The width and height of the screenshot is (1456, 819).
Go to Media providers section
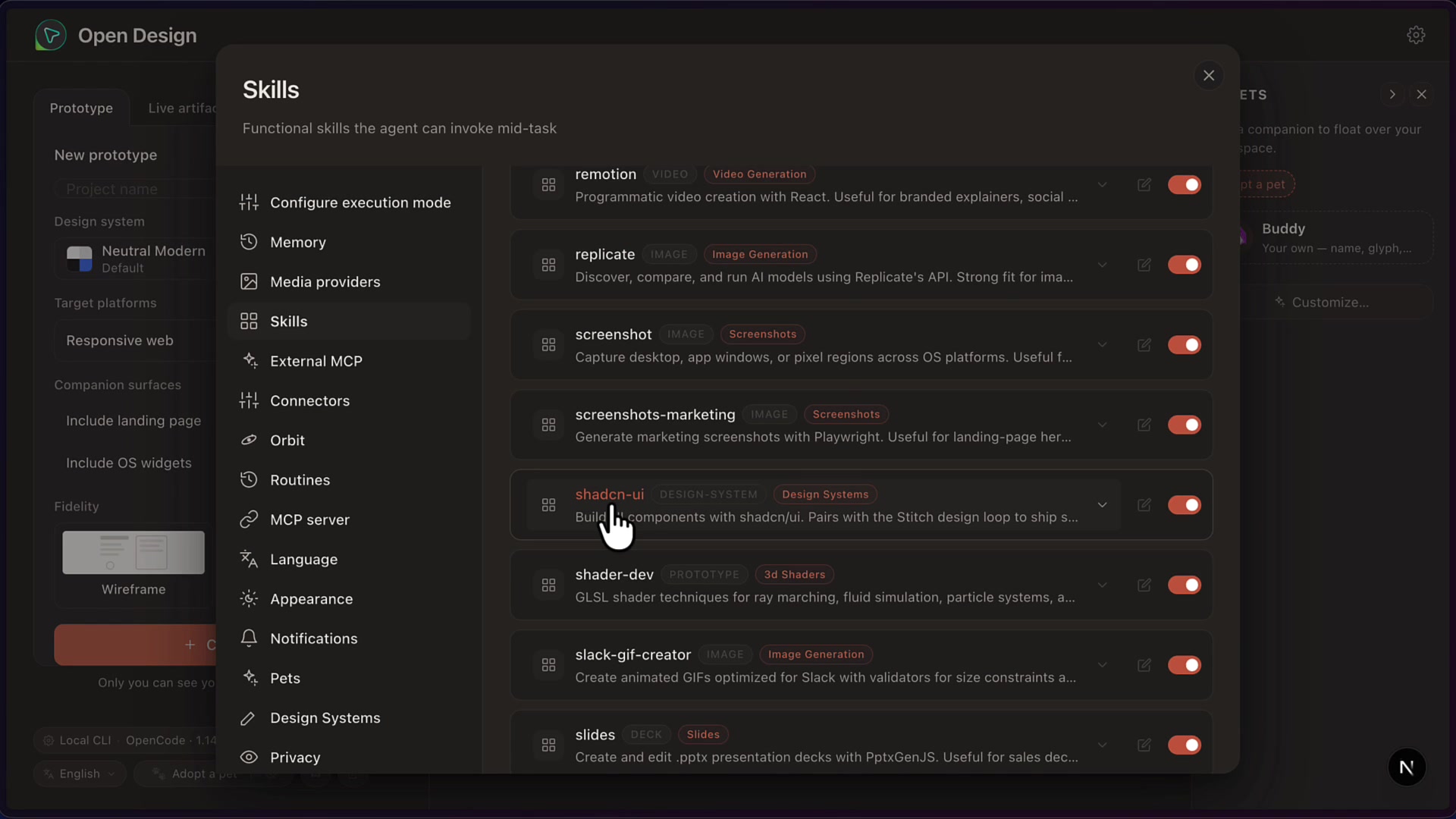349,281
